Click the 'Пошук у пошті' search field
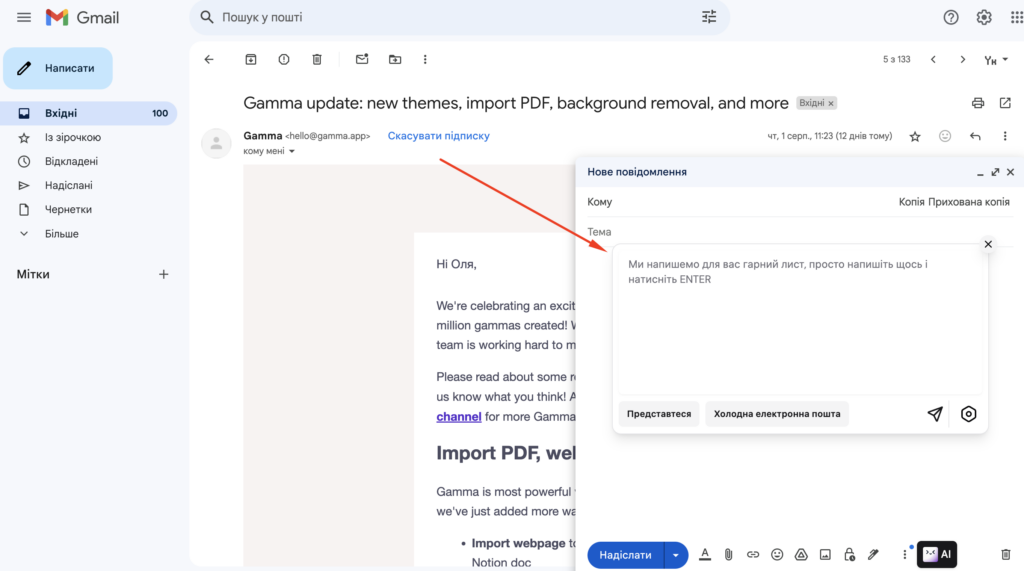Image resolution: width=1024 pixels, height=571 pixels. point(450,17)
